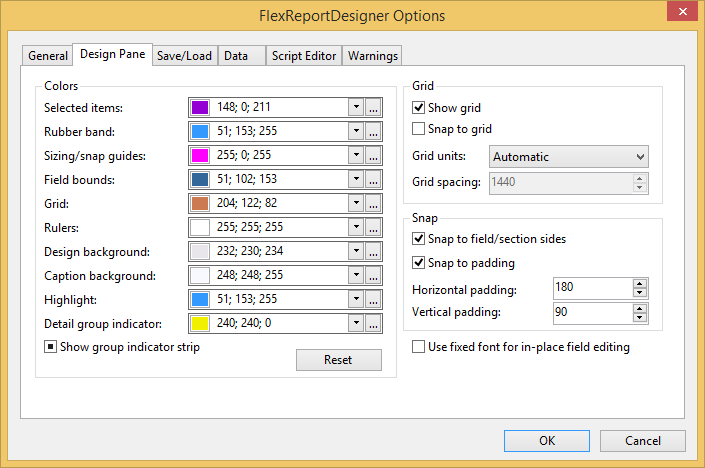Open Design background color dropdown arrow

tap(355, 252)
